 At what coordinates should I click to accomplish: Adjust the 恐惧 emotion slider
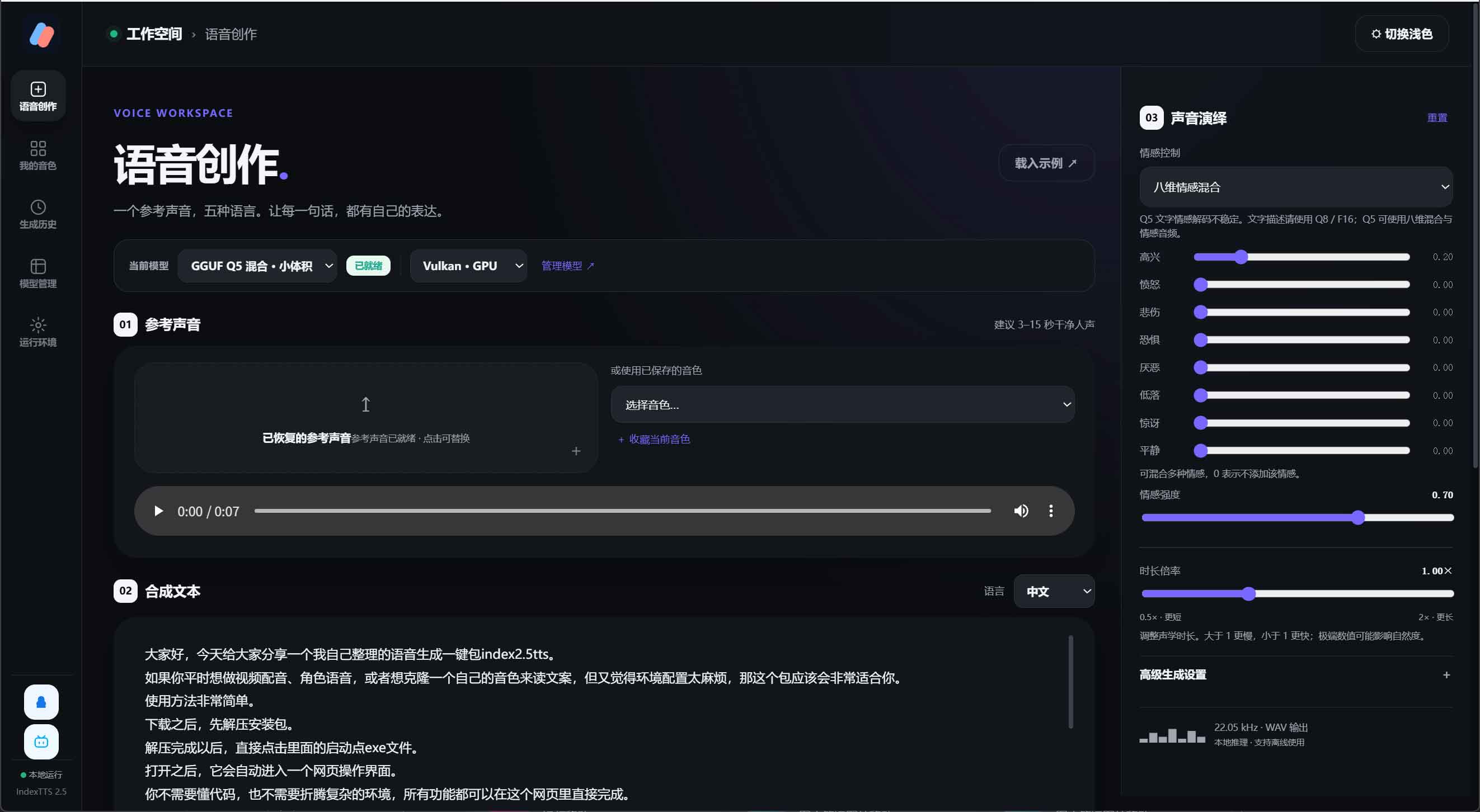(x=1302, y=340)
